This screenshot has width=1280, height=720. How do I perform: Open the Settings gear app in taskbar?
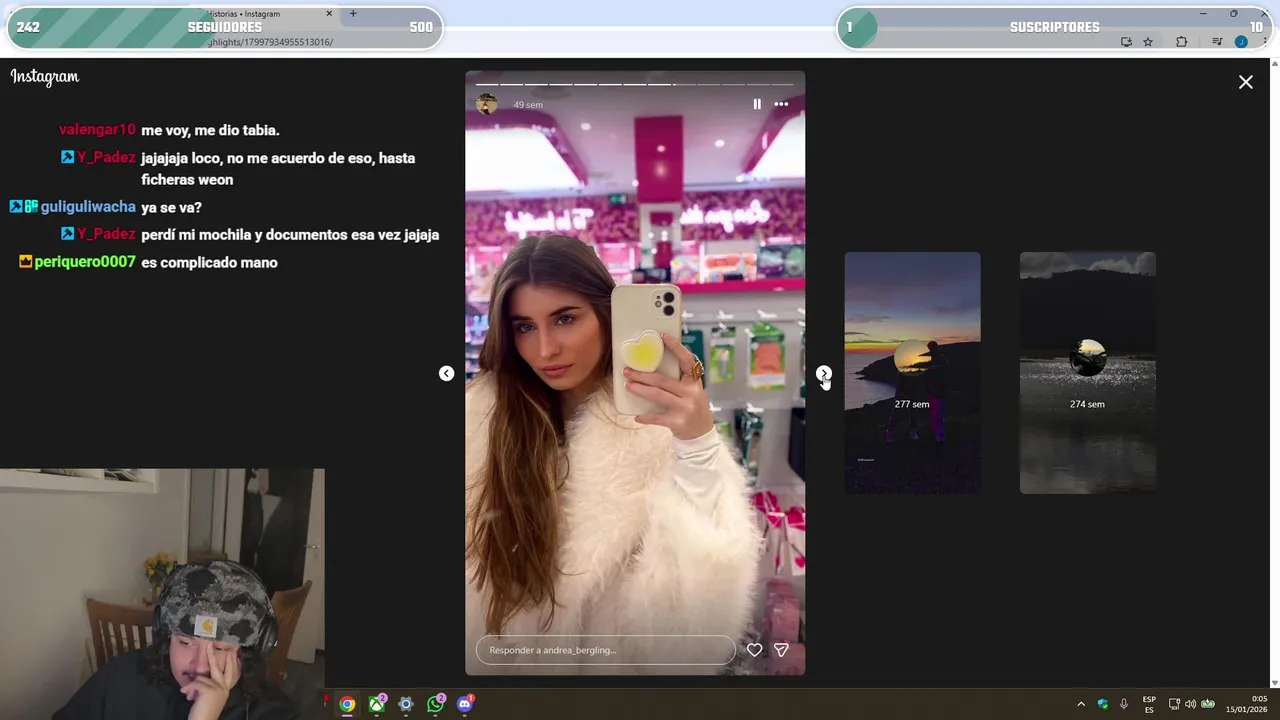406,704
